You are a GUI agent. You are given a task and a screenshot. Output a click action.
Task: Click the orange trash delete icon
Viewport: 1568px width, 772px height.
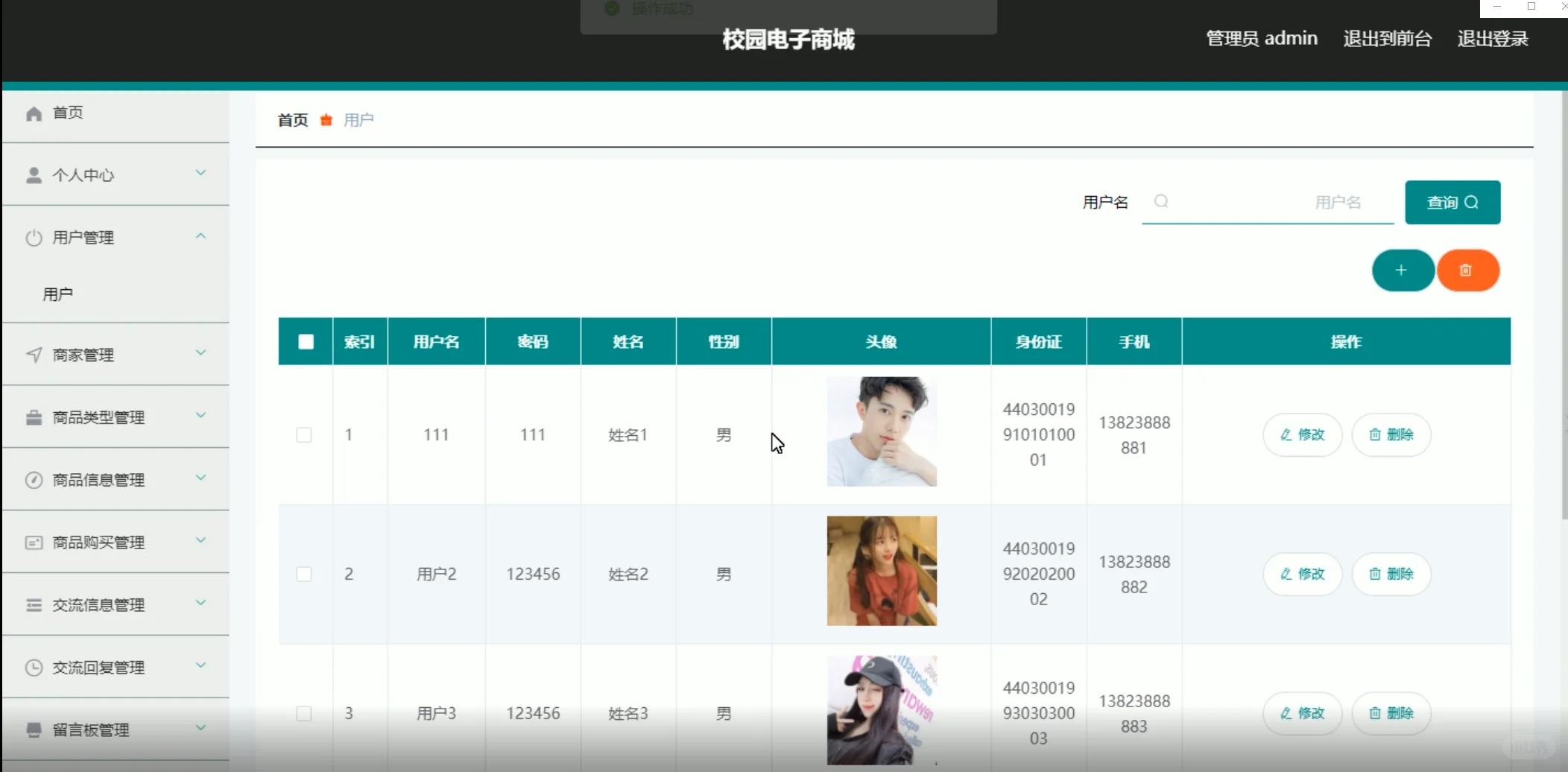[1467, 270]
